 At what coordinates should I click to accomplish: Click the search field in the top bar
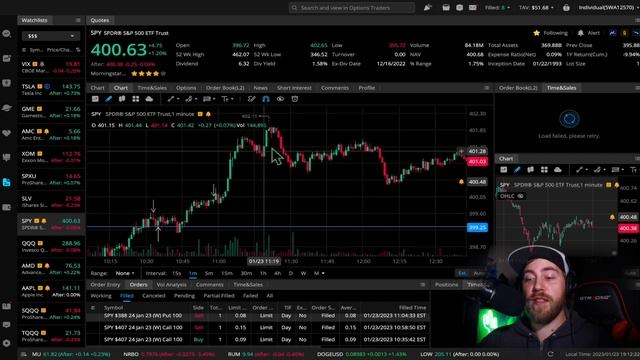[352, 7]
